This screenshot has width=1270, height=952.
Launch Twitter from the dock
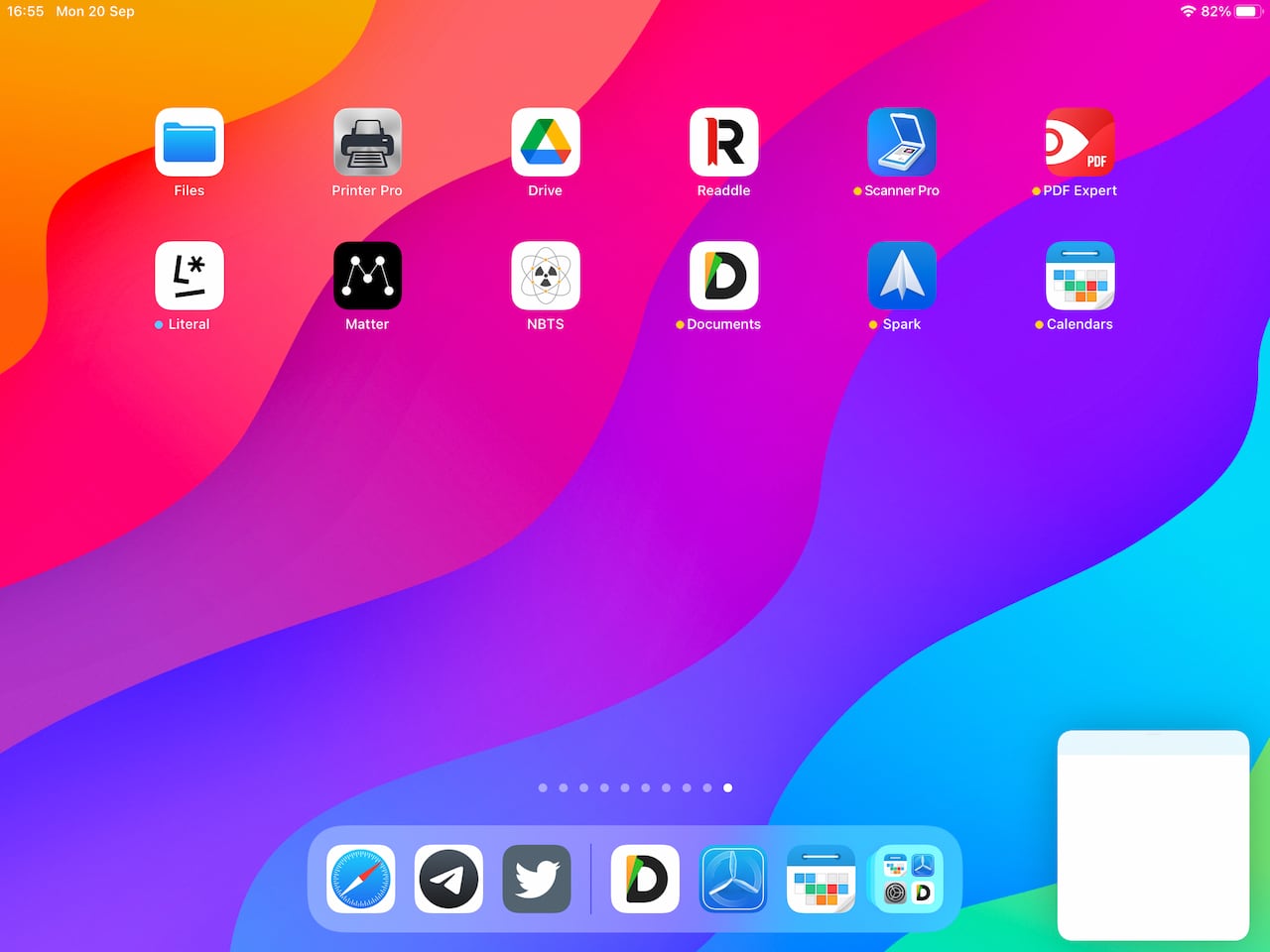537,879
